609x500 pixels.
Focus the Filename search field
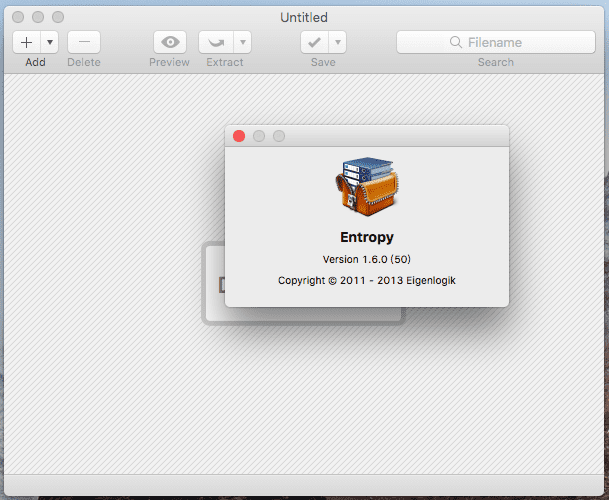(496, 42)
